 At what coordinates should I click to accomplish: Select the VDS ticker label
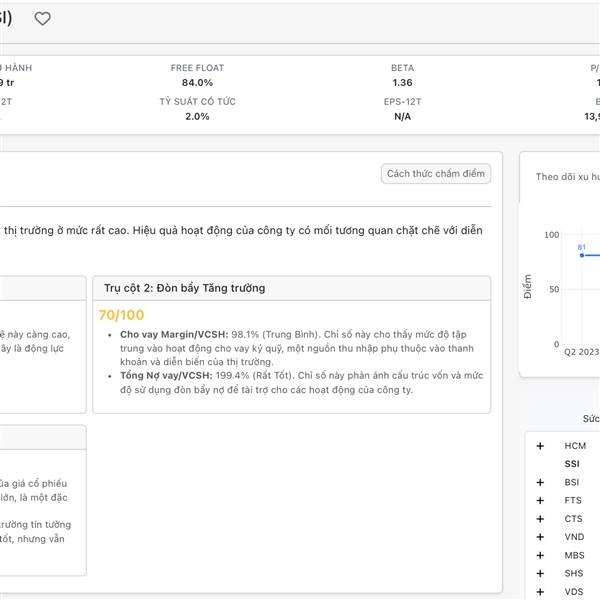click(574, 592)
